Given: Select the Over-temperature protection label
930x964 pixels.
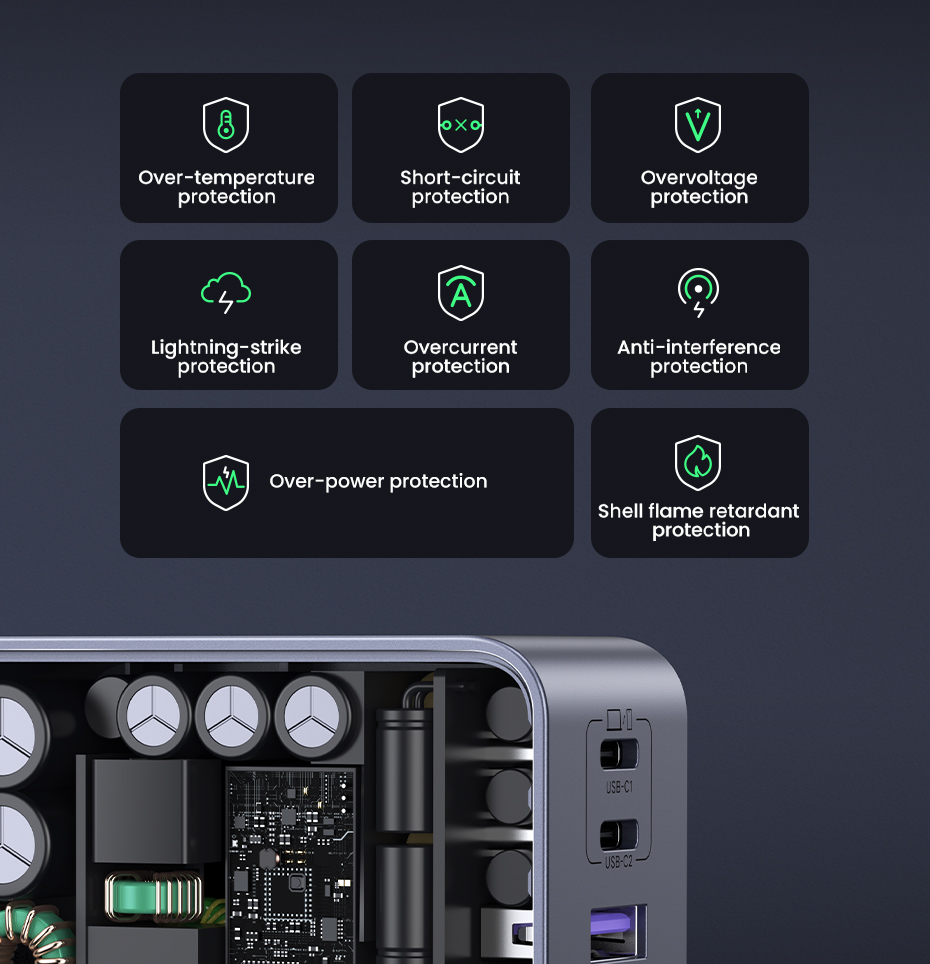Looking at the screenshot, I should pos(226,187).
